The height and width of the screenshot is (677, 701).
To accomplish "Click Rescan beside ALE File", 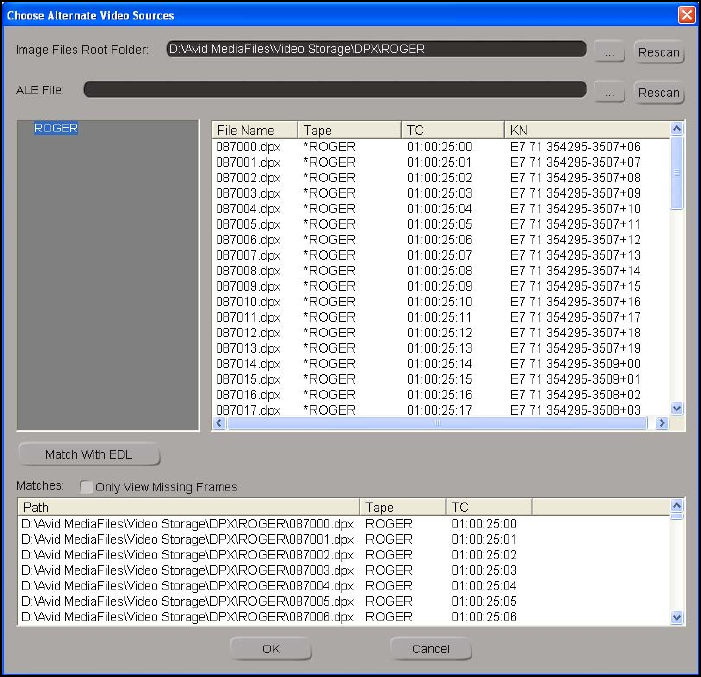I will point(659,93).
